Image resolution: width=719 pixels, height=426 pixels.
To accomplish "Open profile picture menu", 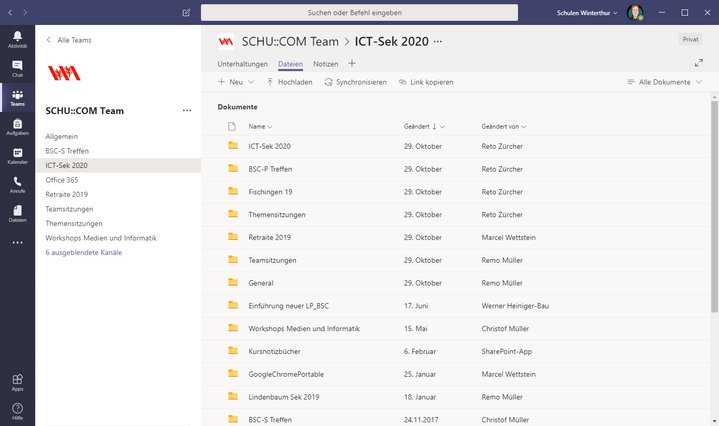I will click(635, 13).
